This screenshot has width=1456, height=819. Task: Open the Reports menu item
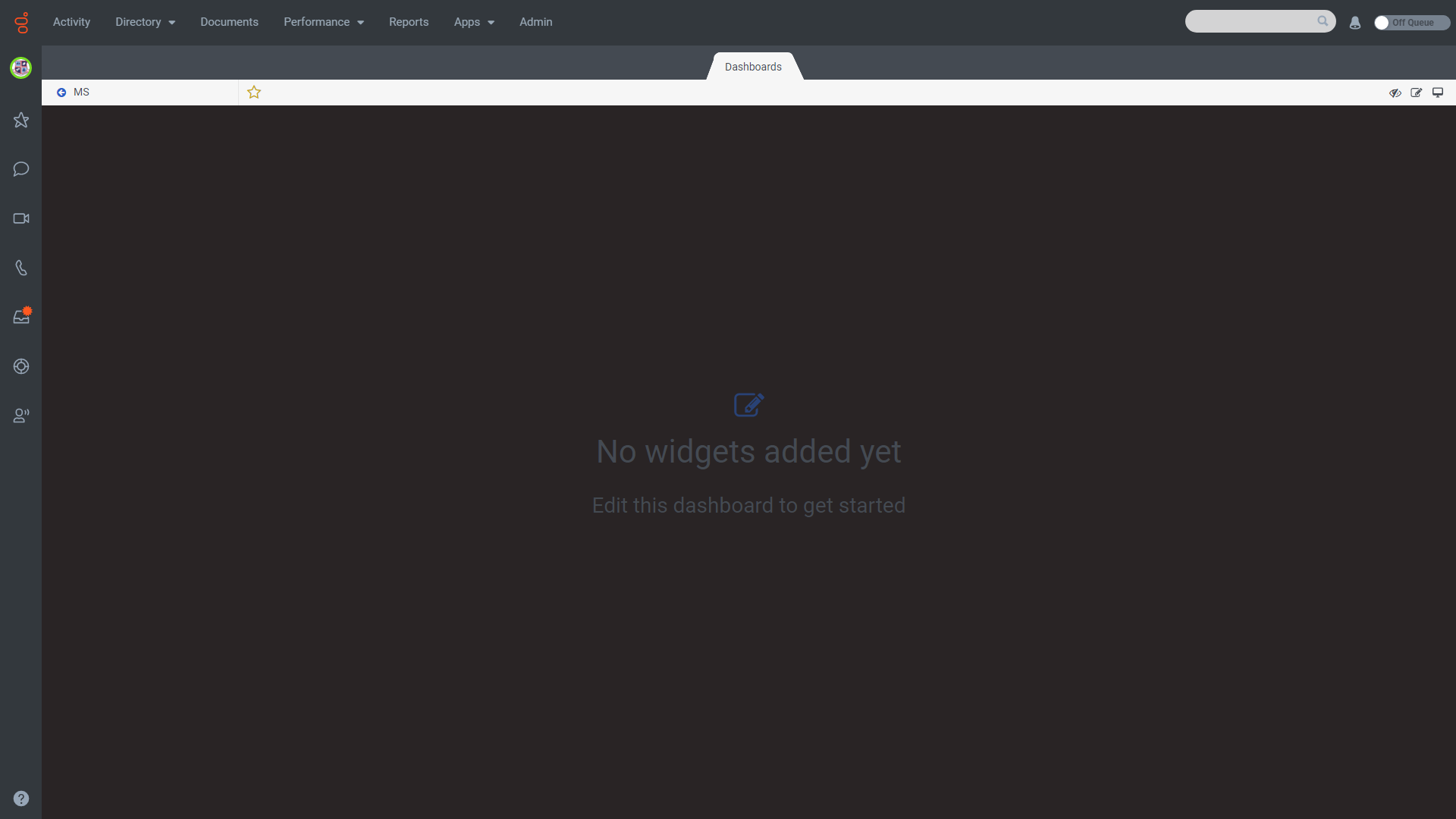pos(409,22)
